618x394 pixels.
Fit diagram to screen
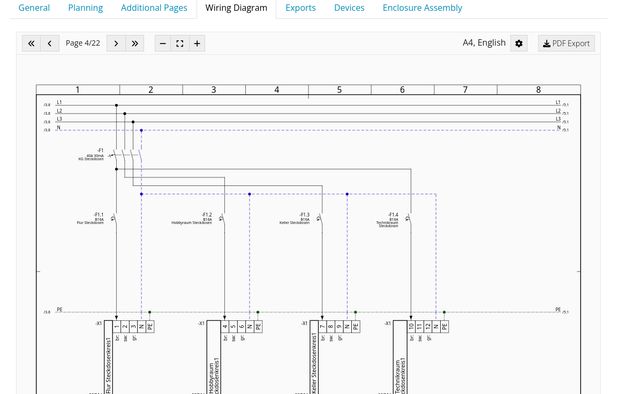point(180,43)
